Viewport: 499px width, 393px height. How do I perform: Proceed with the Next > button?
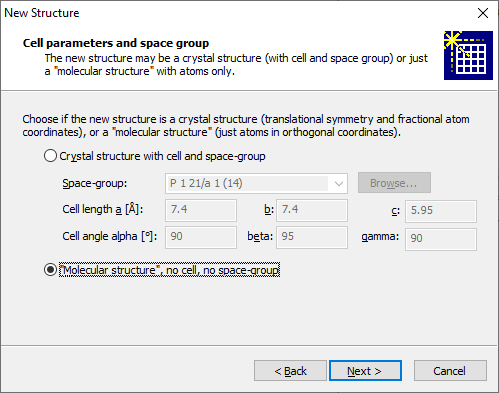(x=365, y=371)
